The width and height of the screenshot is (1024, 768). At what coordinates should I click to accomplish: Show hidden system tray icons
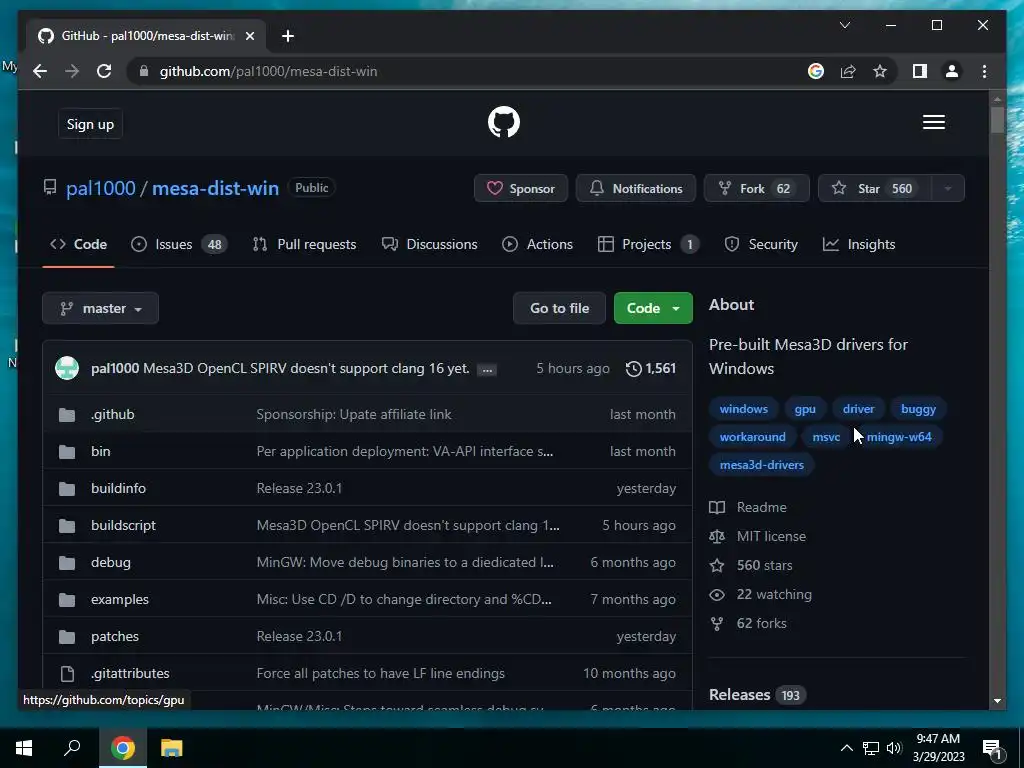click(x=846, y=748)
